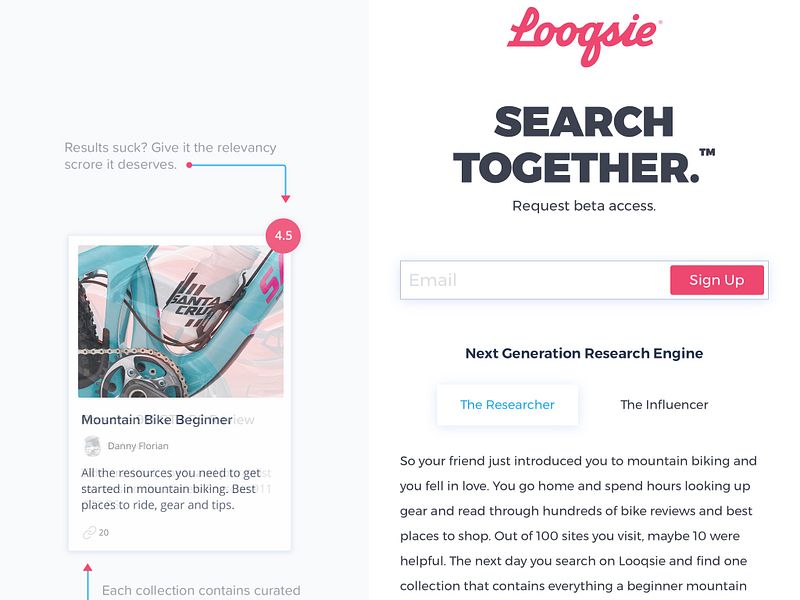The width and height of the screenshot is (800, 600).
Task: Select the Next Generation Research Engine heading
Action: [x=584, y=353]
